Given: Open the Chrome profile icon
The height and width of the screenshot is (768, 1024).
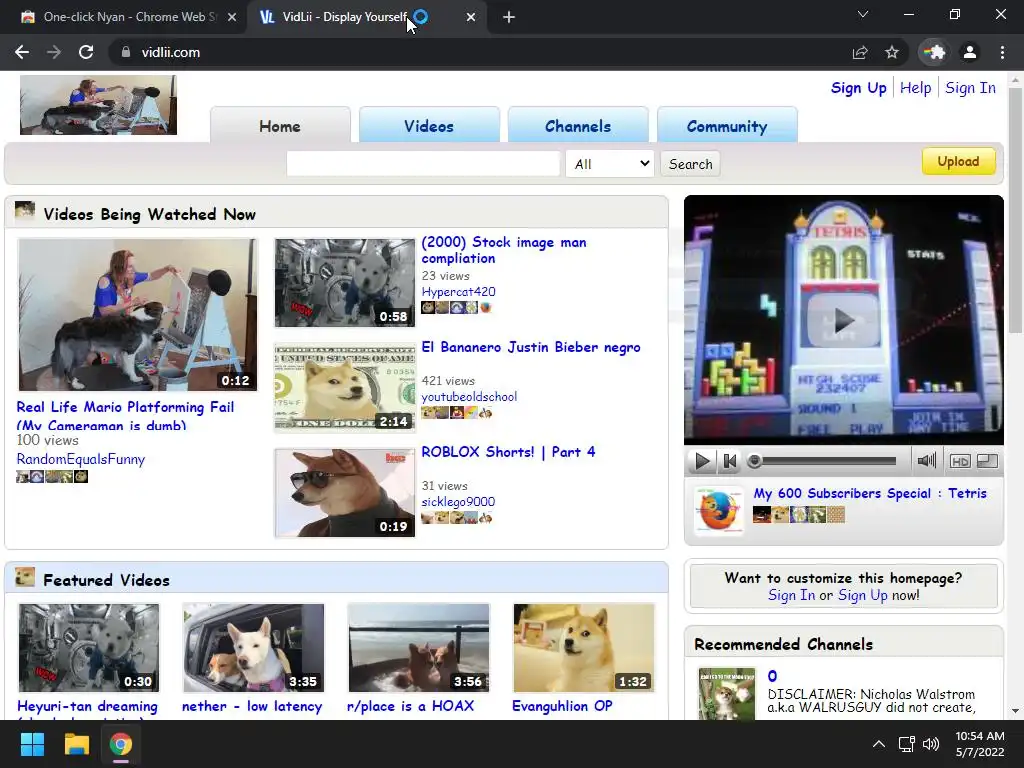Looking at the screenshot, I should [x=970, y=52].
